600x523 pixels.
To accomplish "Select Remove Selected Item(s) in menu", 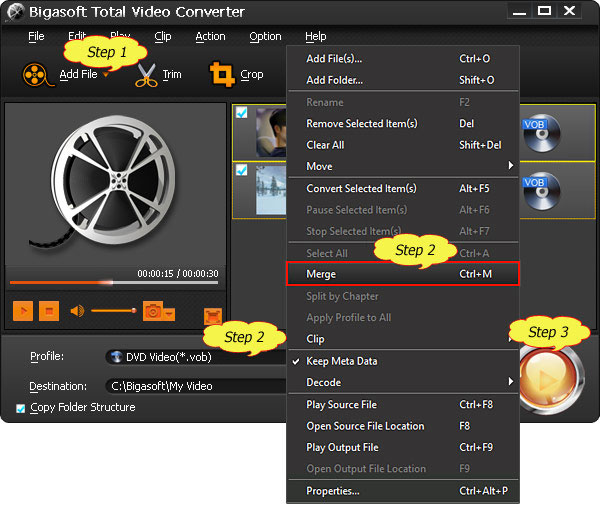I will pos(403,124).
